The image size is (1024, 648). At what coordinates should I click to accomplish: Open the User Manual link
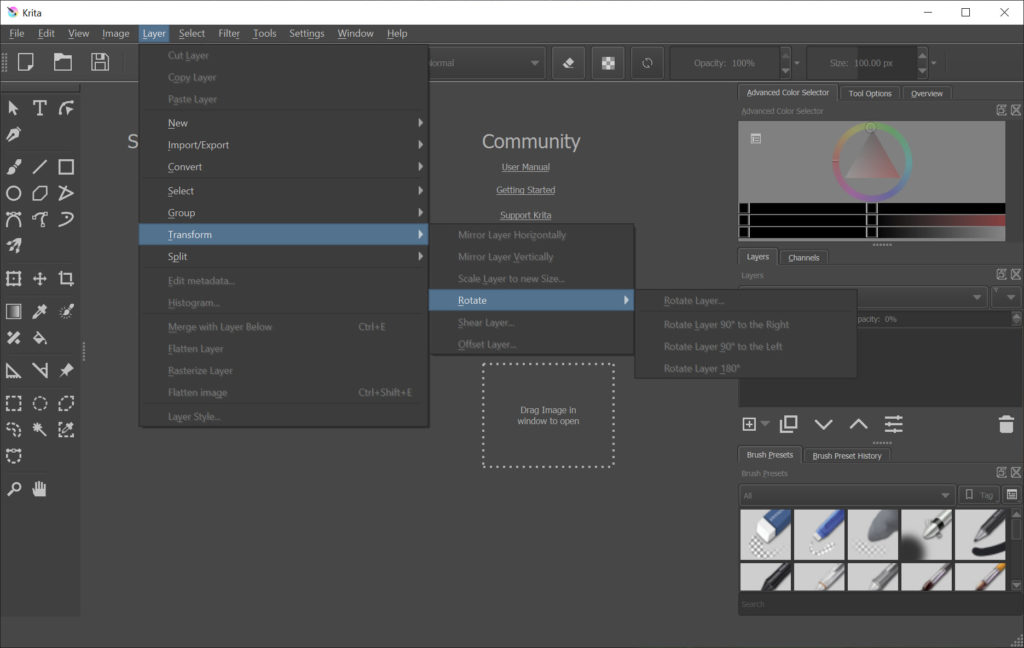[526, 167]
